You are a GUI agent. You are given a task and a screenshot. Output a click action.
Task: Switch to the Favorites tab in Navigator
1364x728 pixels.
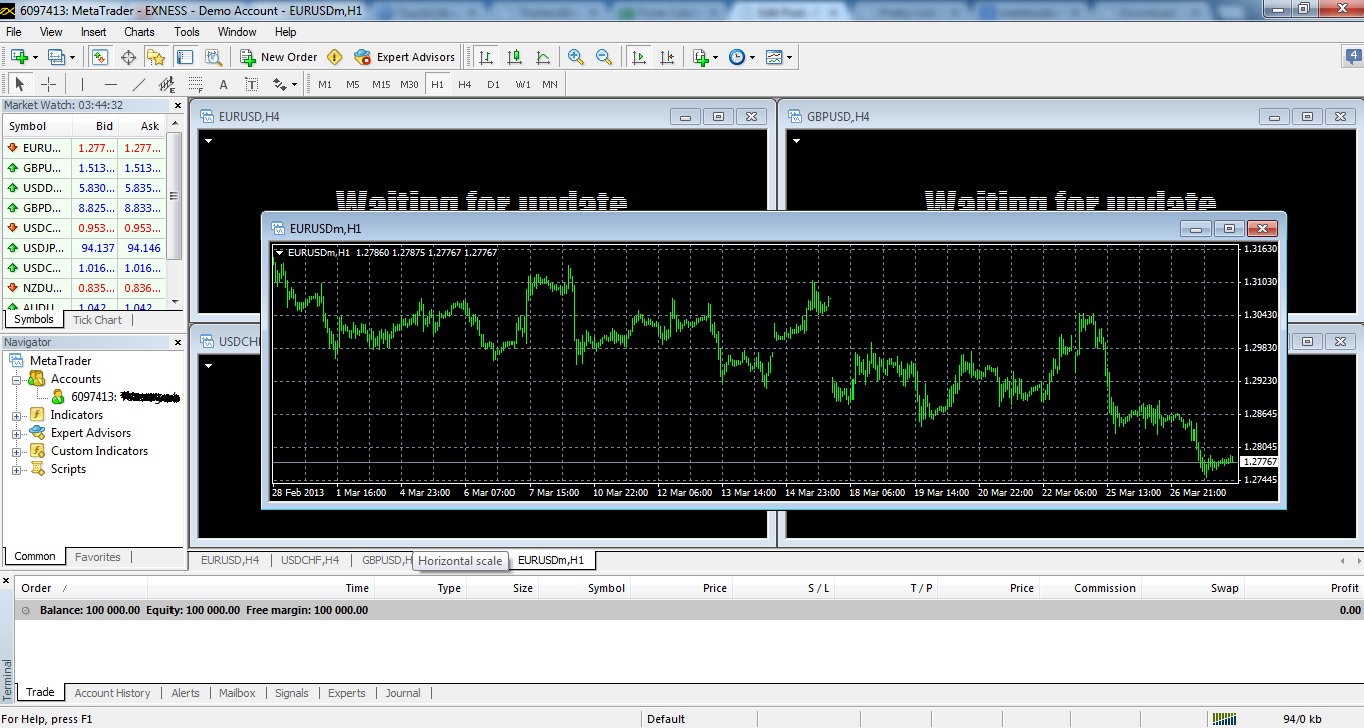coord(98,557)
